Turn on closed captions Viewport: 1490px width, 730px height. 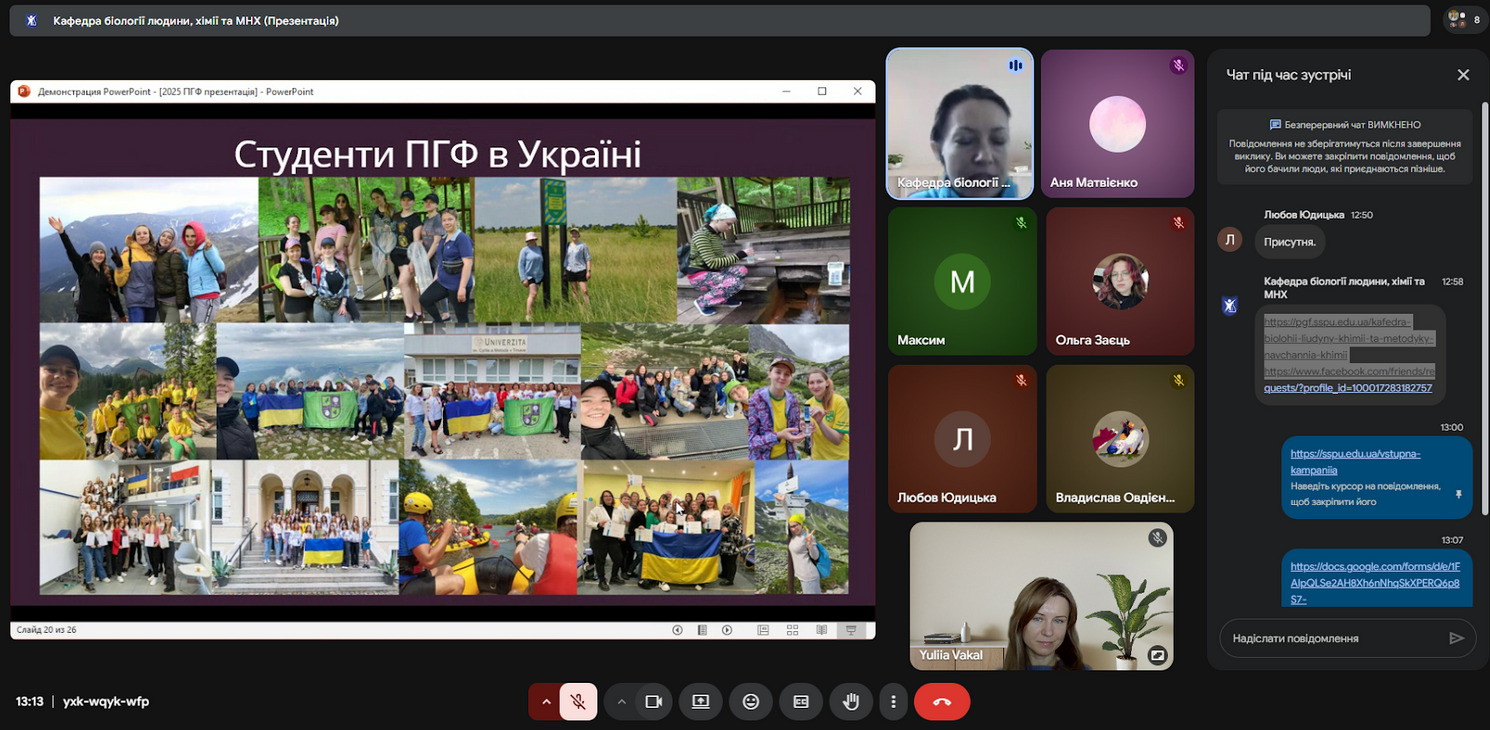(801, 702)
